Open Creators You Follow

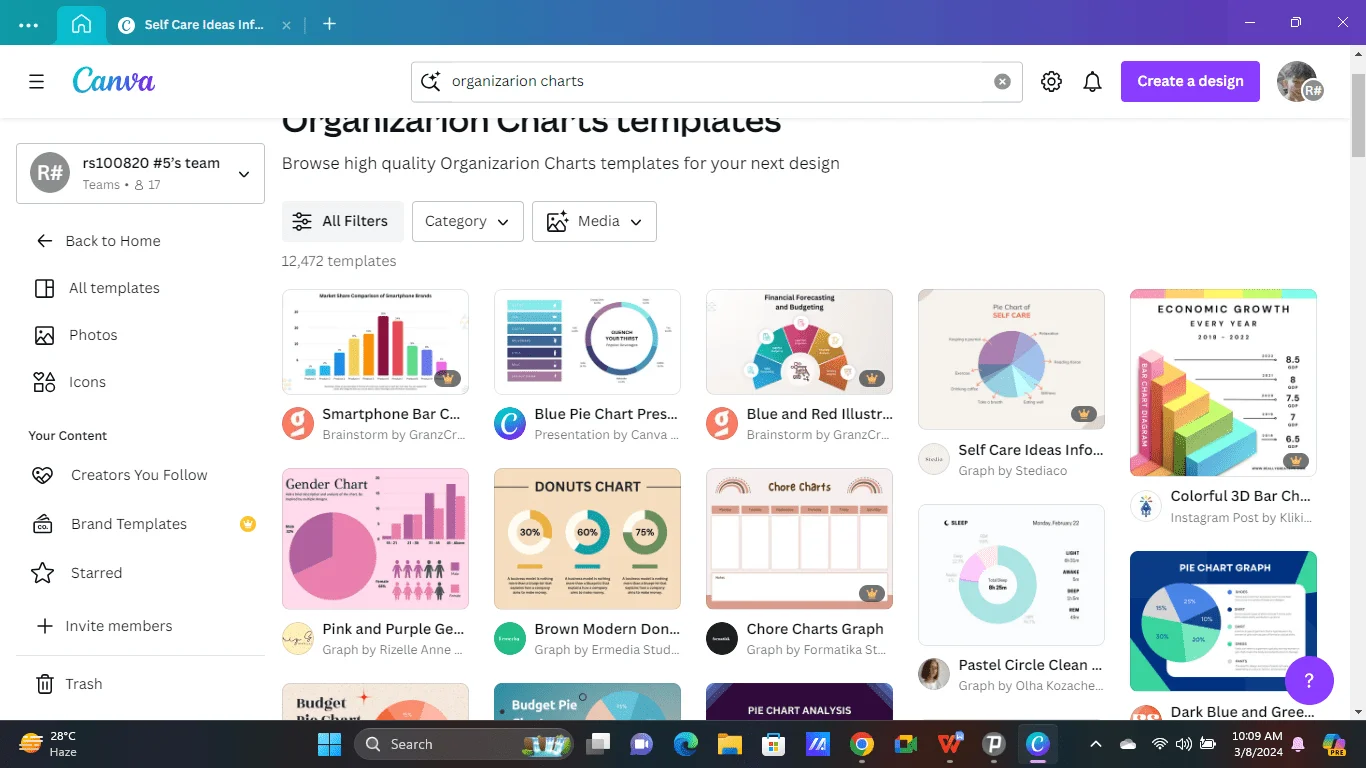tap(139, 475)
